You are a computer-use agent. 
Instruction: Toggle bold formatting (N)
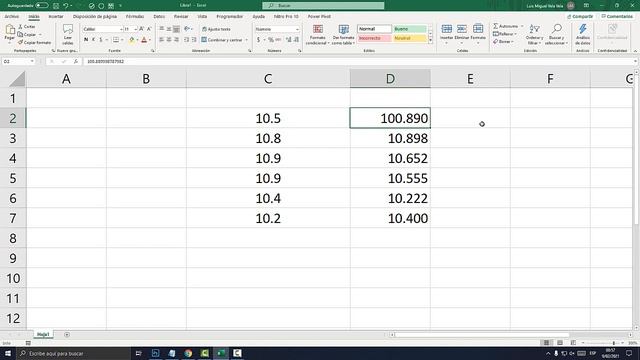86,40
